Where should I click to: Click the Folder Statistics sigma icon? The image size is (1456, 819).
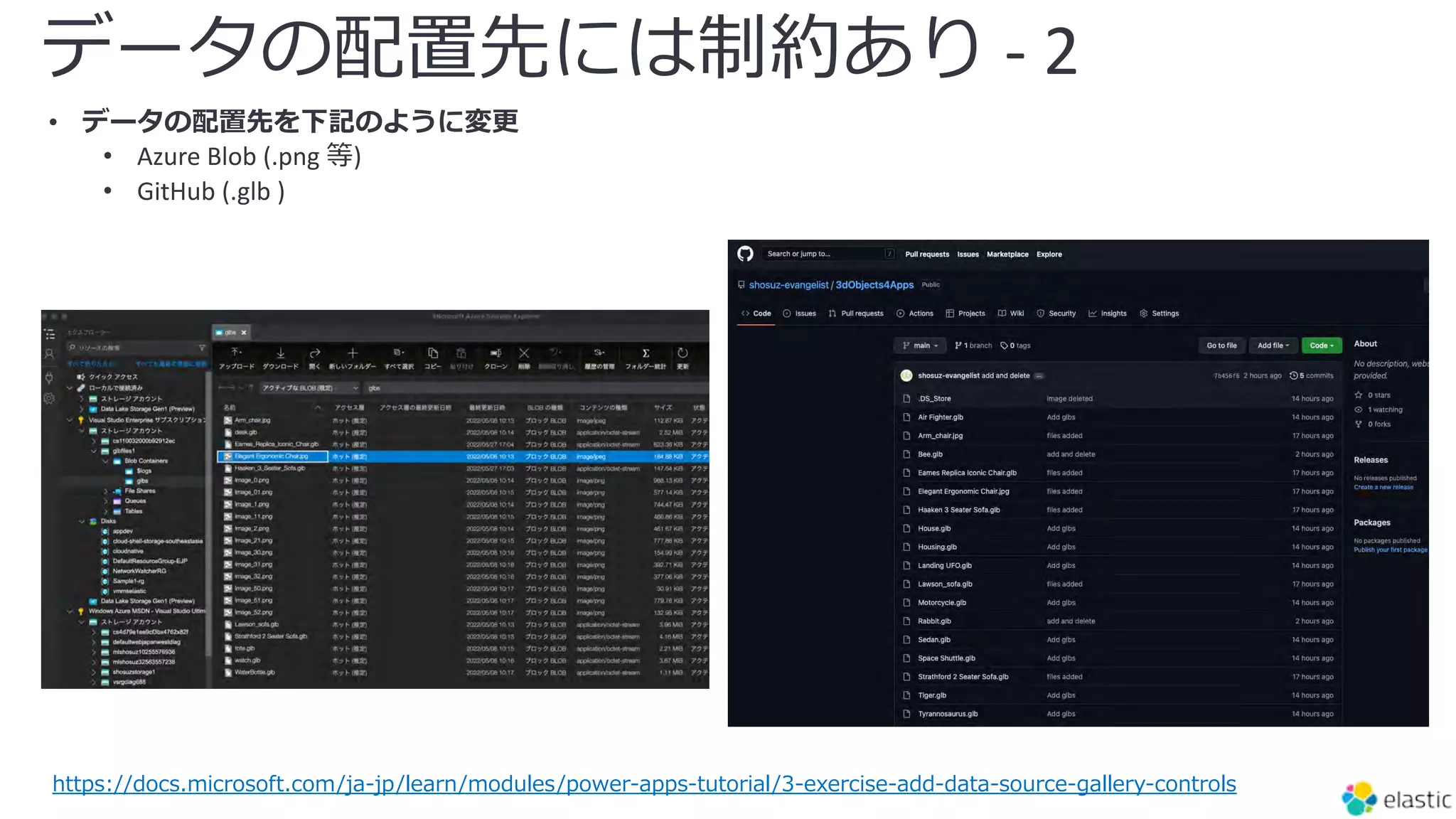click(646, 353)
